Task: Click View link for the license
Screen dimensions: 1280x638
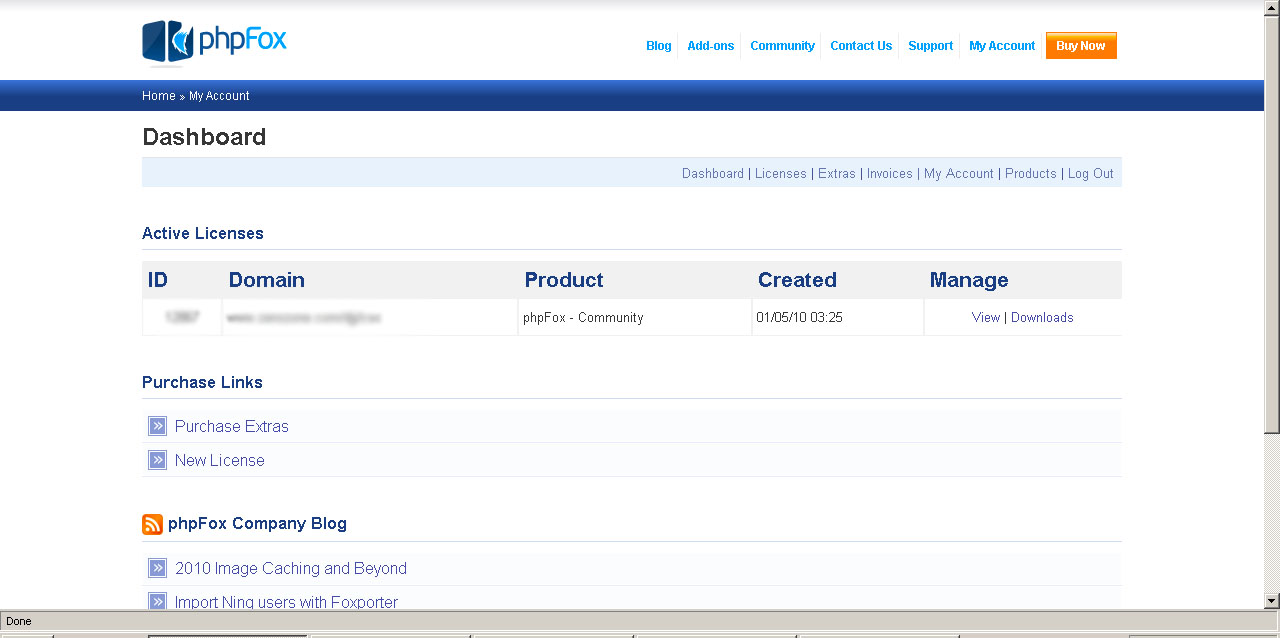Action: (986, 318)
